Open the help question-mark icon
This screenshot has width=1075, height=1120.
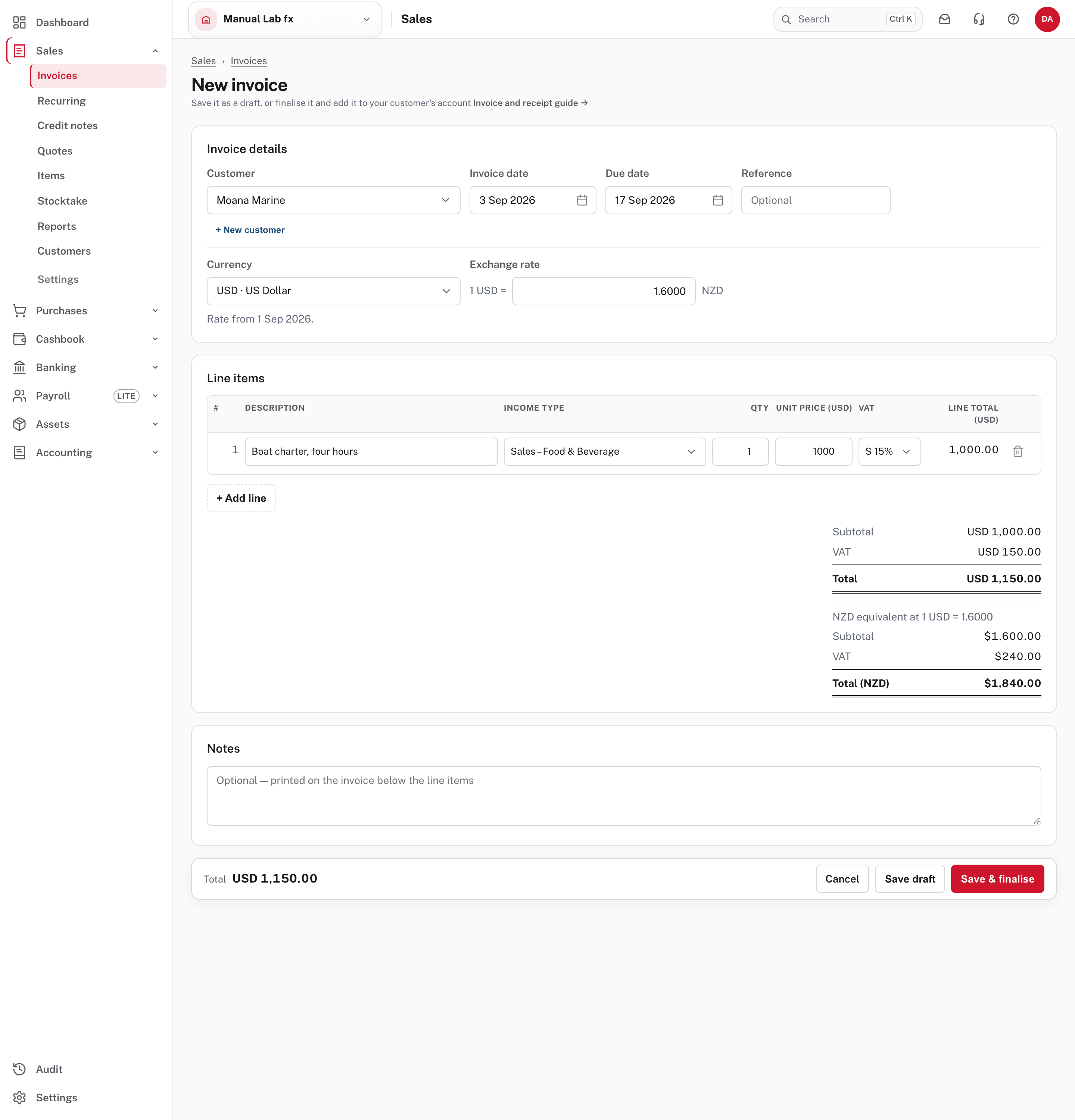click(x=1013, y=19)
